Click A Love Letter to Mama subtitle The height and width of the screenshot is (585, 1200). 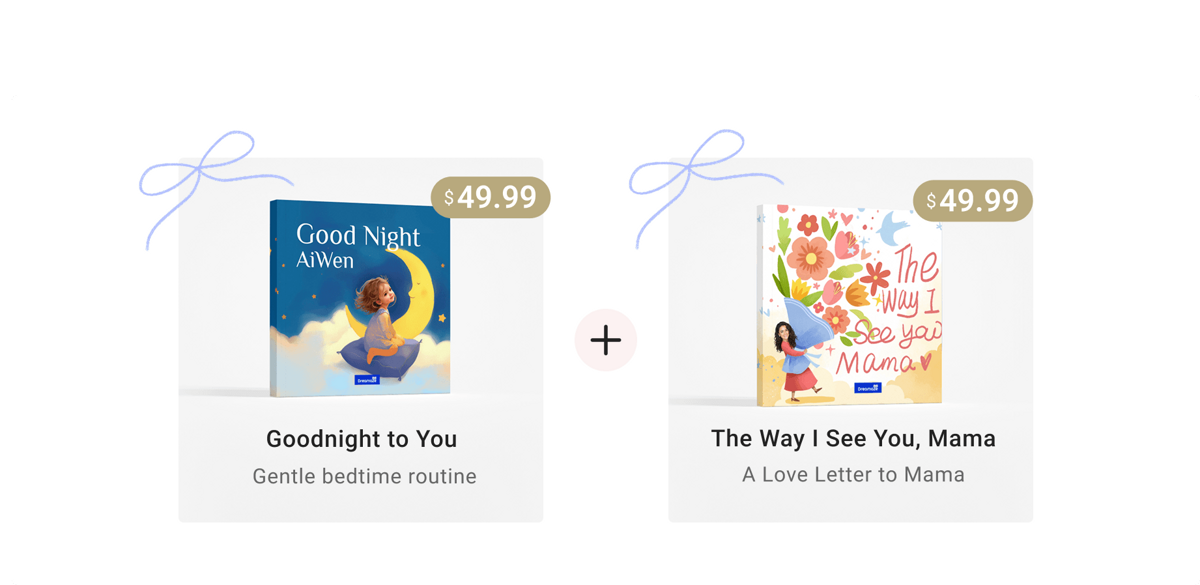(x=853, y=474)
